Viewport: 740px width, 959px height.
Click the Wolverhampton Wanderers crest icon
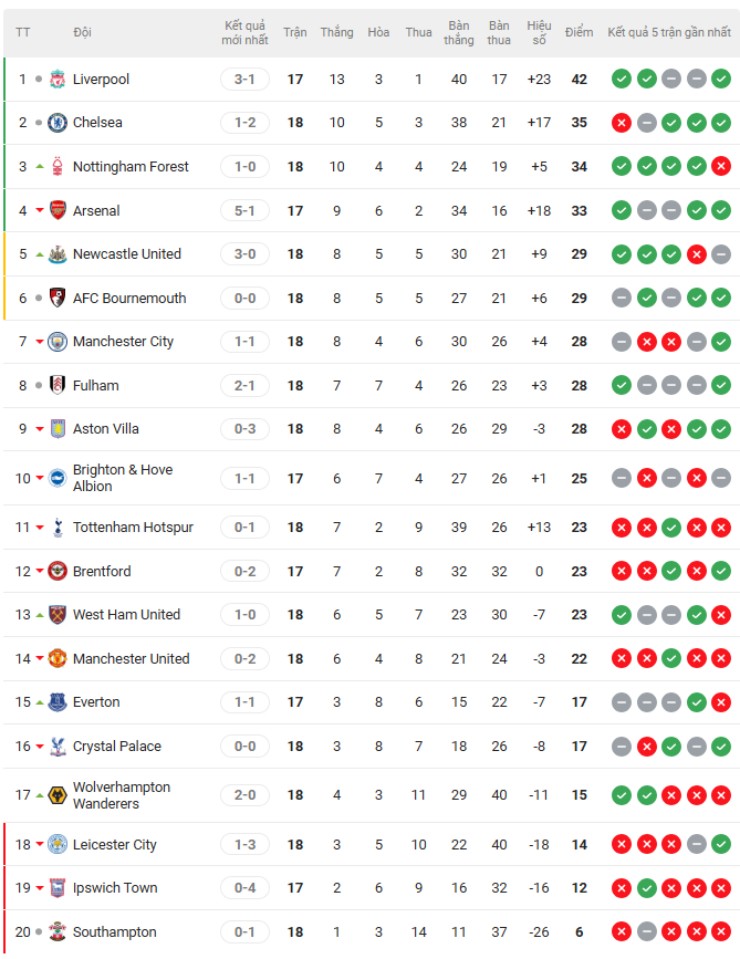(x=58, y=795)
